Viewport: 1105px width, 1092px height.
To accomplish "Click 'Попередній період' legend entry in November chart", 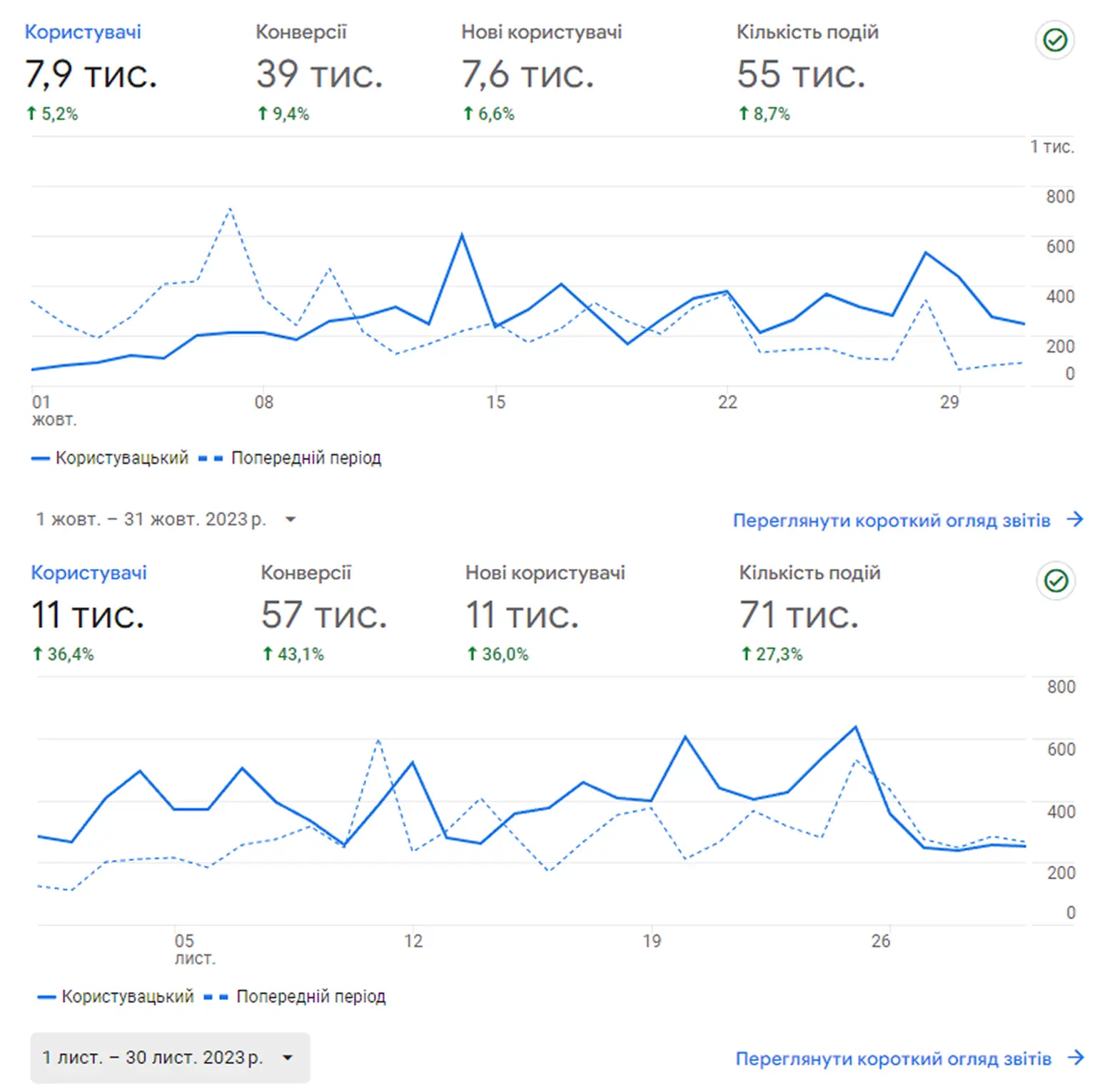I will [295, 996].
